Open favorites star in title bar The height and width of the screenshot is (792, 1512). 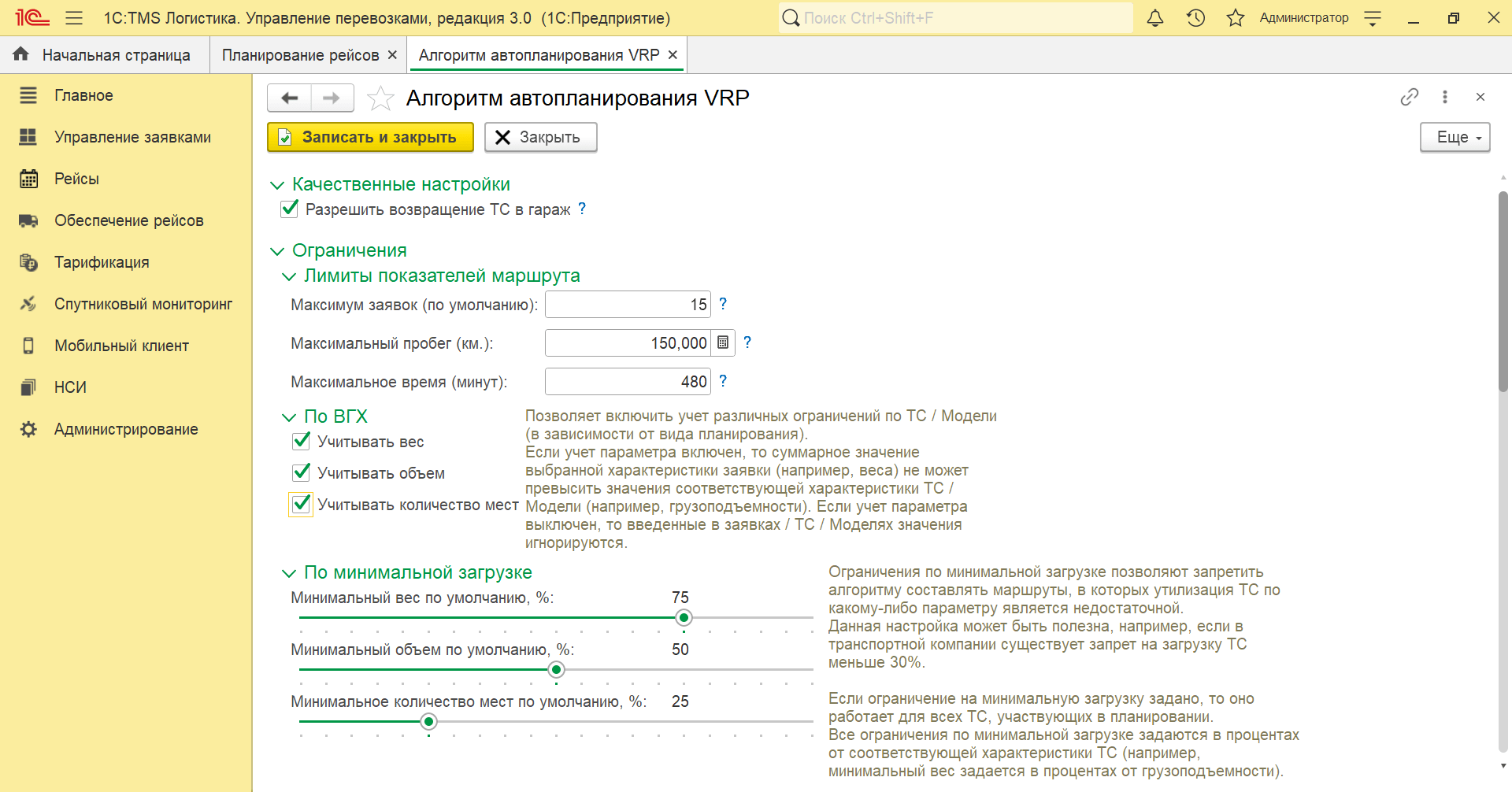tap(1235, 18)
